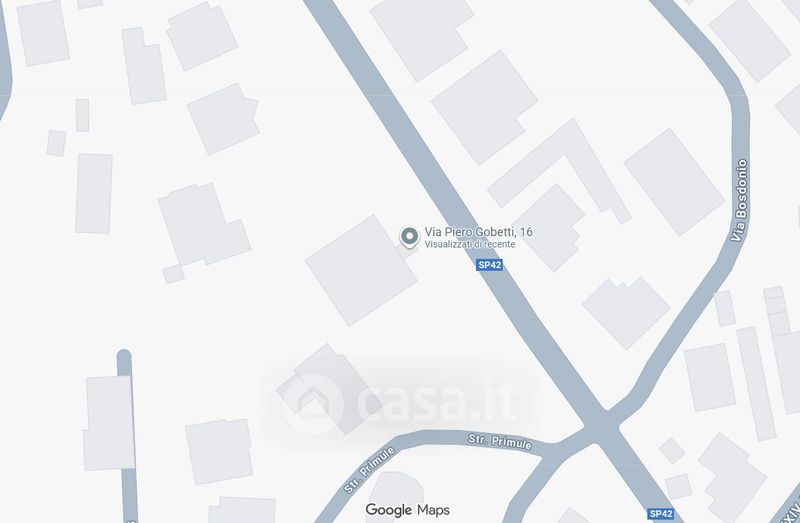
Task: Click the location pin marker icon
Action: coord(409,237)
